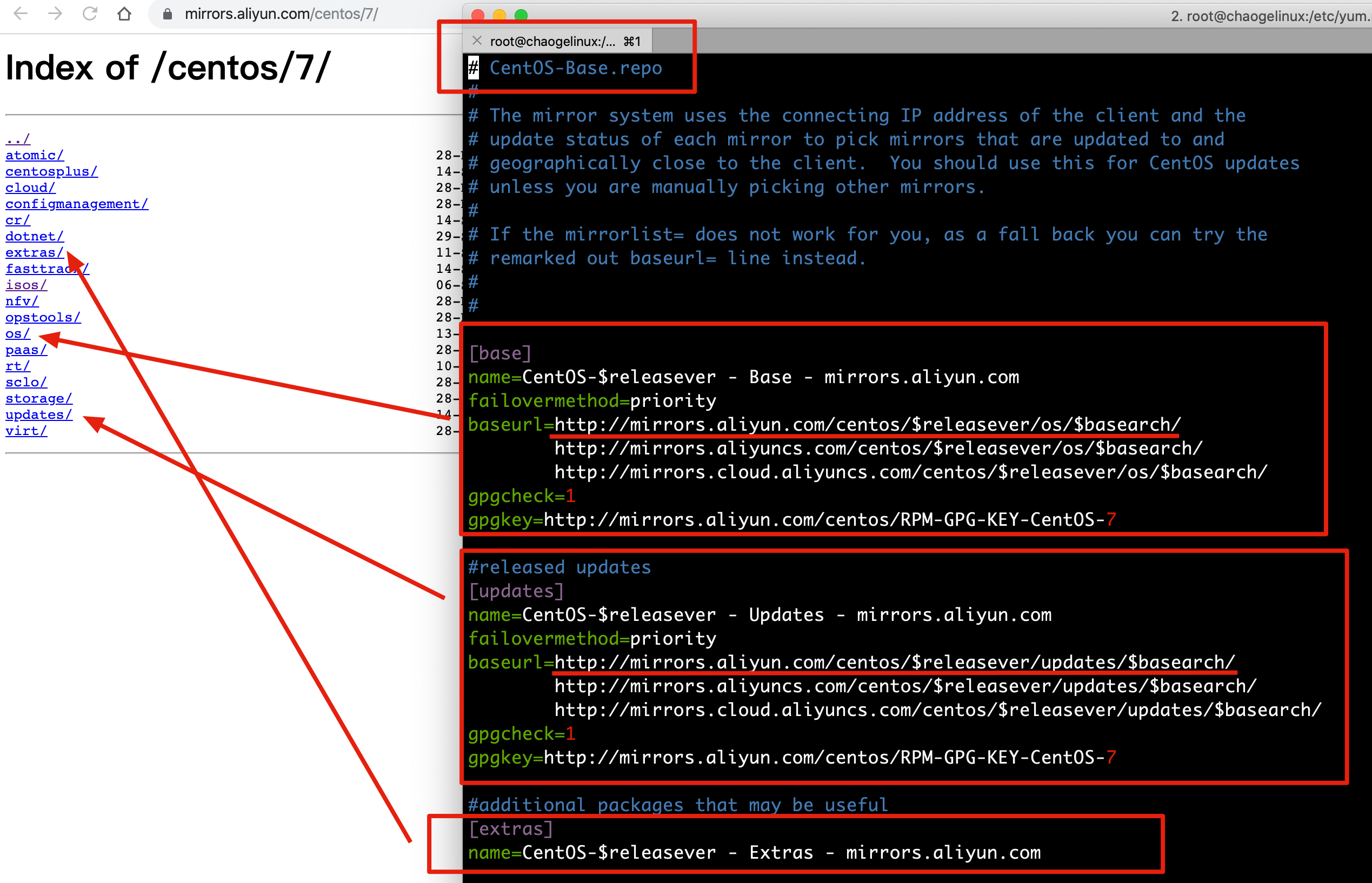Image resolution: width=1372 pixels, height=883 pixels.
Task: Click the [base] section header in terminal
Action: pos(499,353)
